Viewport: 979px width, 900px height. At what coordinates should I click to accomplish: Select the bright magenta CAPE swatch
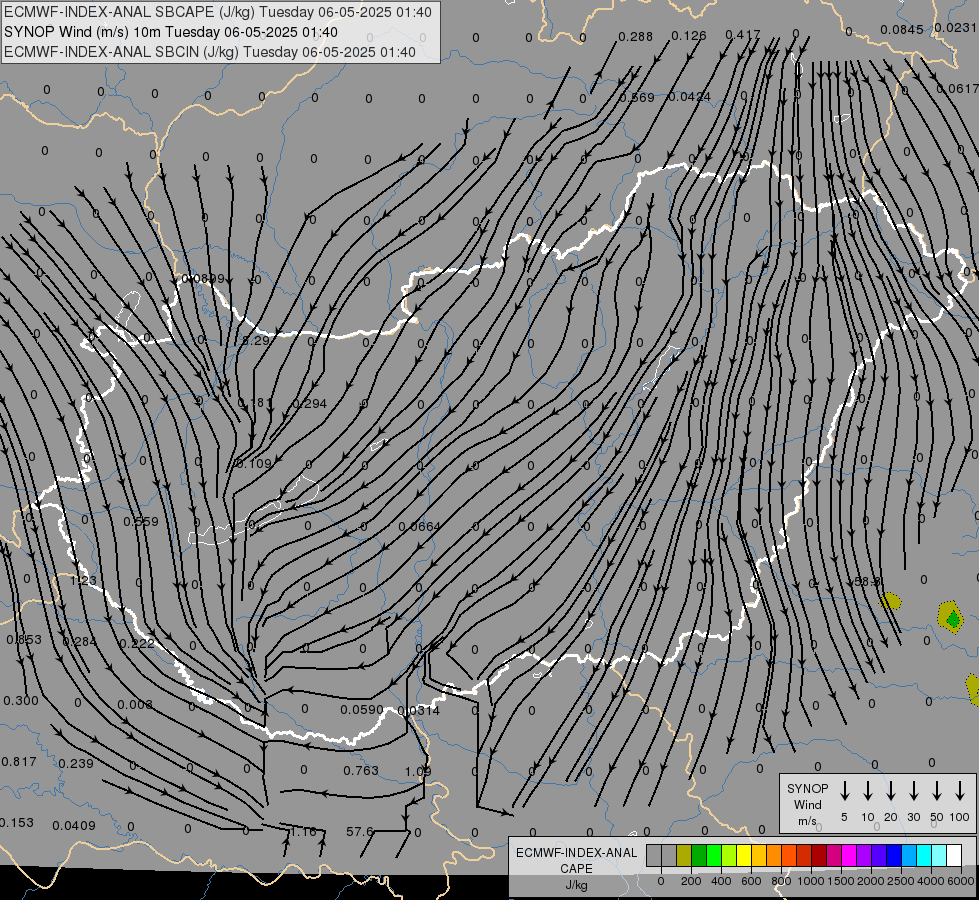pyautogui.click(x=849, y=856)
